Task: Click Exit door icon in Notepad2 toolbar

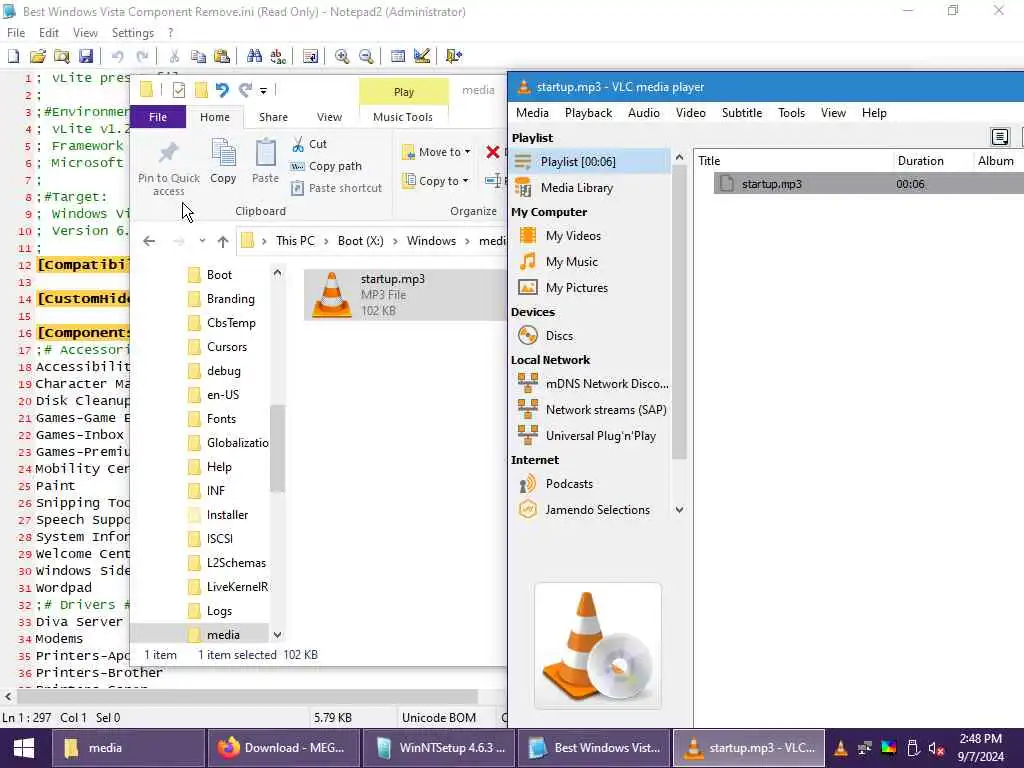Action: [x=454, y=56]
